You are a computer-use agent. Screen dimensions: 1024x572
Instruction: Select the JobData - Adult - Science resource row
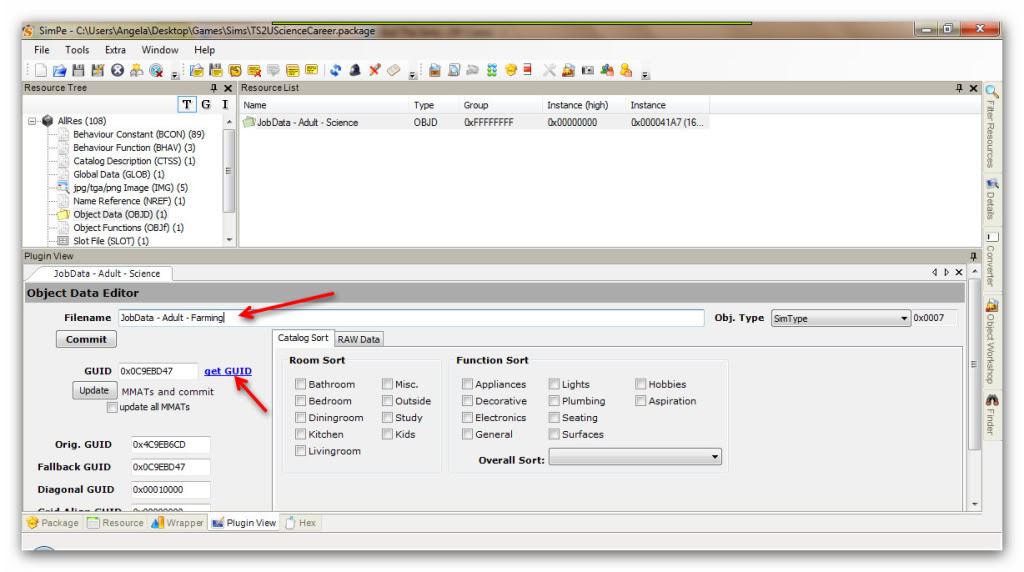click(475, 122)
